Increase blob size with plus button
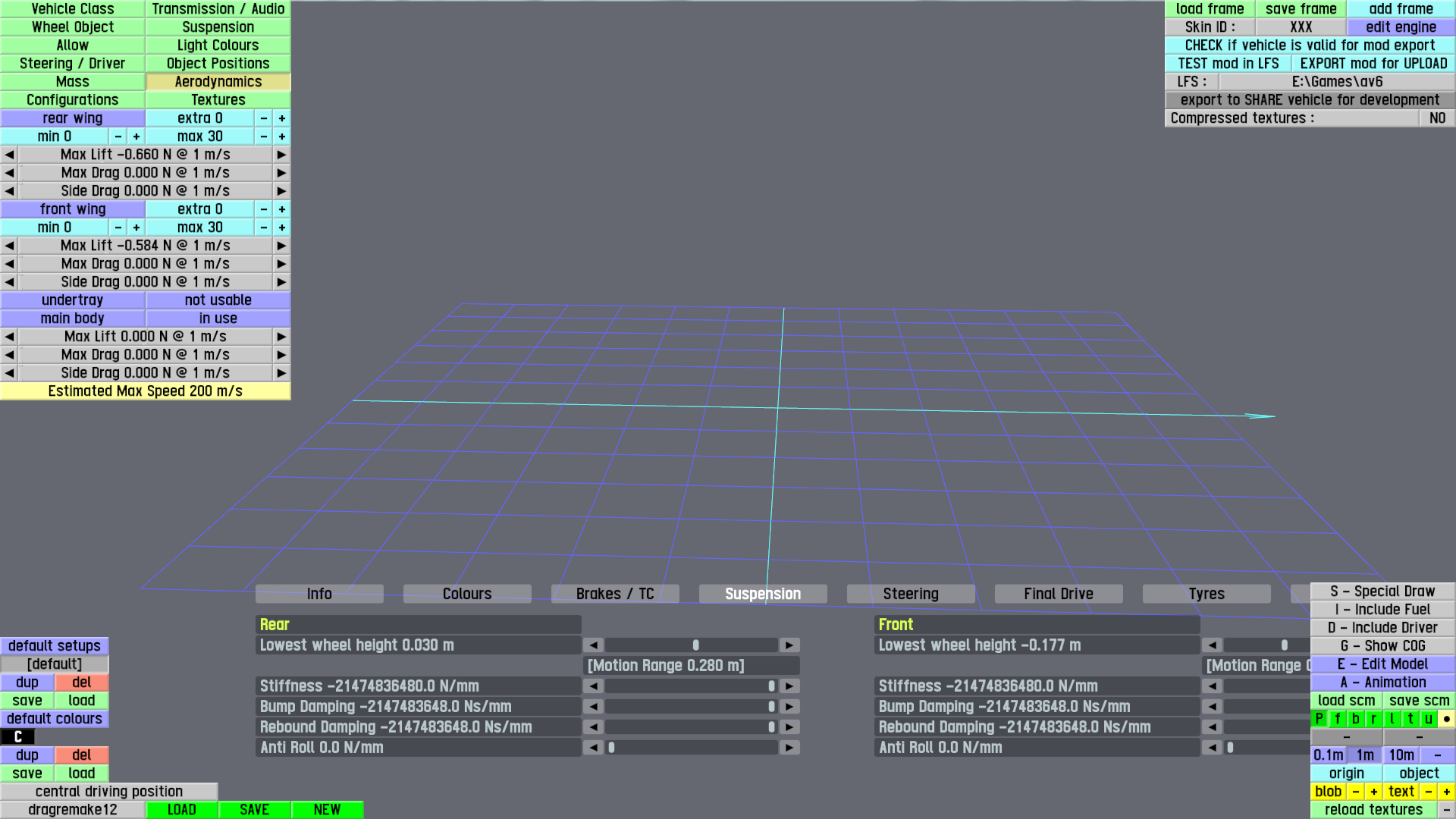This screenshot has height=819, width=1456. [1374, 792]
